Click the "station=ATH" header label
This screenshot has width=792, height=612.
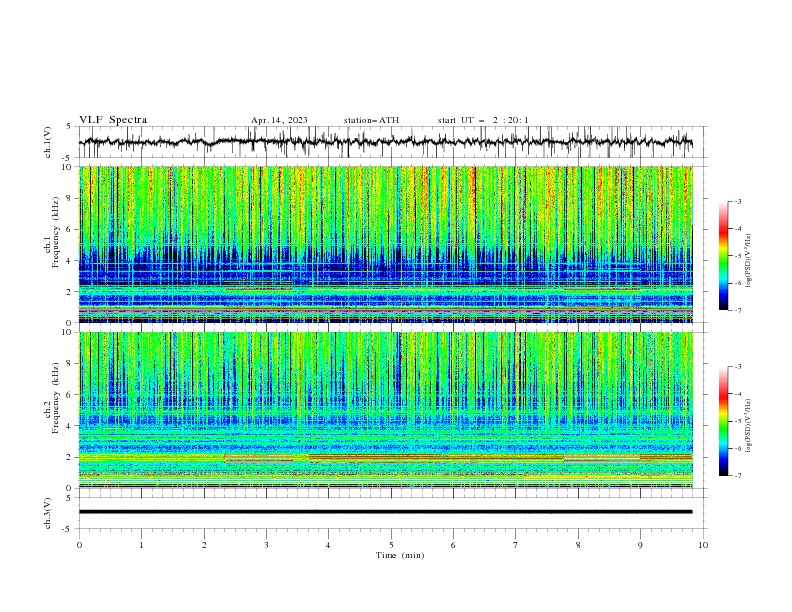(x=371, y=120)
